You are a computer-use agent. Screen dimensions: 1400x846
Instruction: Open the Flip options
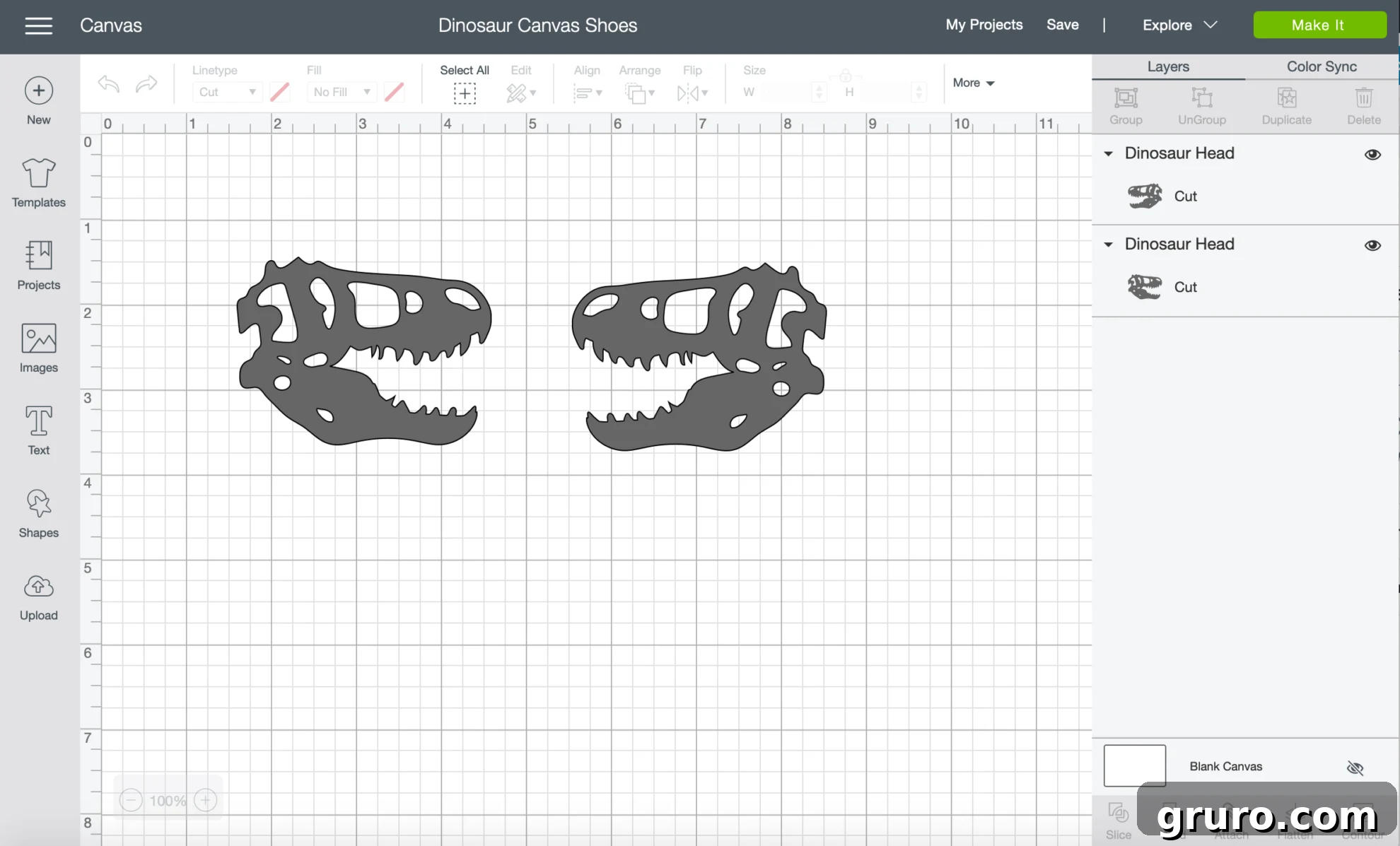(692, 93)
